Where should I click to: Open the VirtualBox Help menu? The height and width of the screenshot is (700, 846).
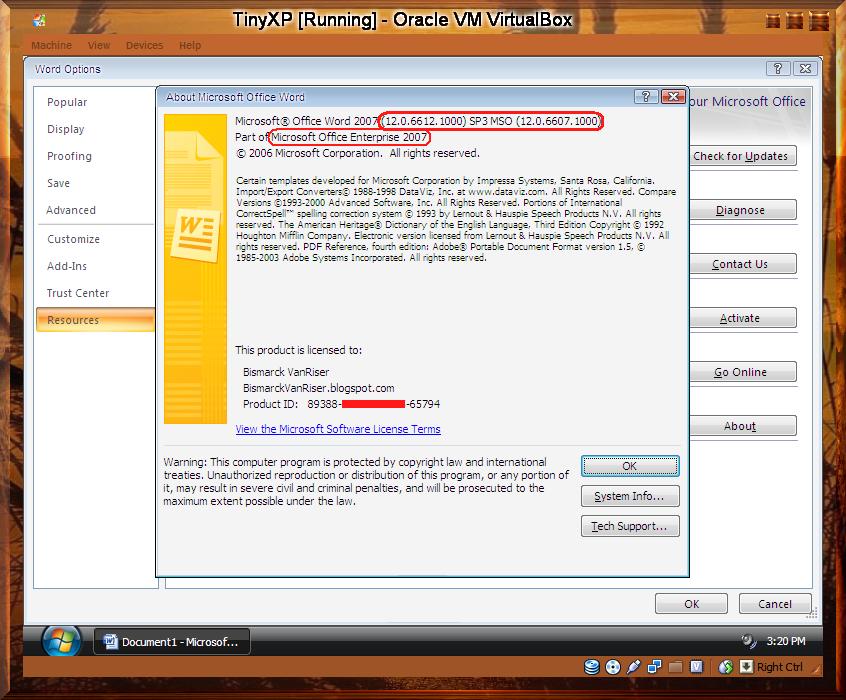[190, 45]
